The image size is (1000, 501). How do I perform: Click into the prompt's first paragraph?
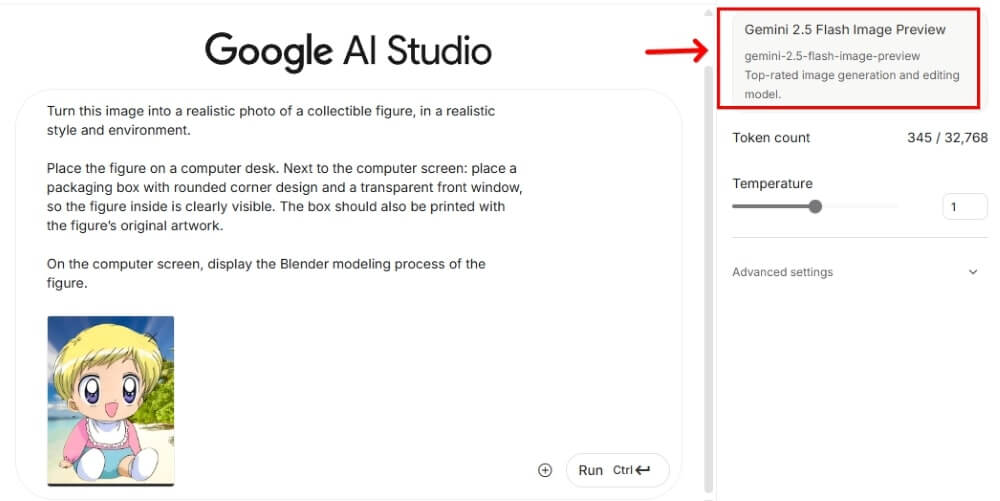click(270, 120)
